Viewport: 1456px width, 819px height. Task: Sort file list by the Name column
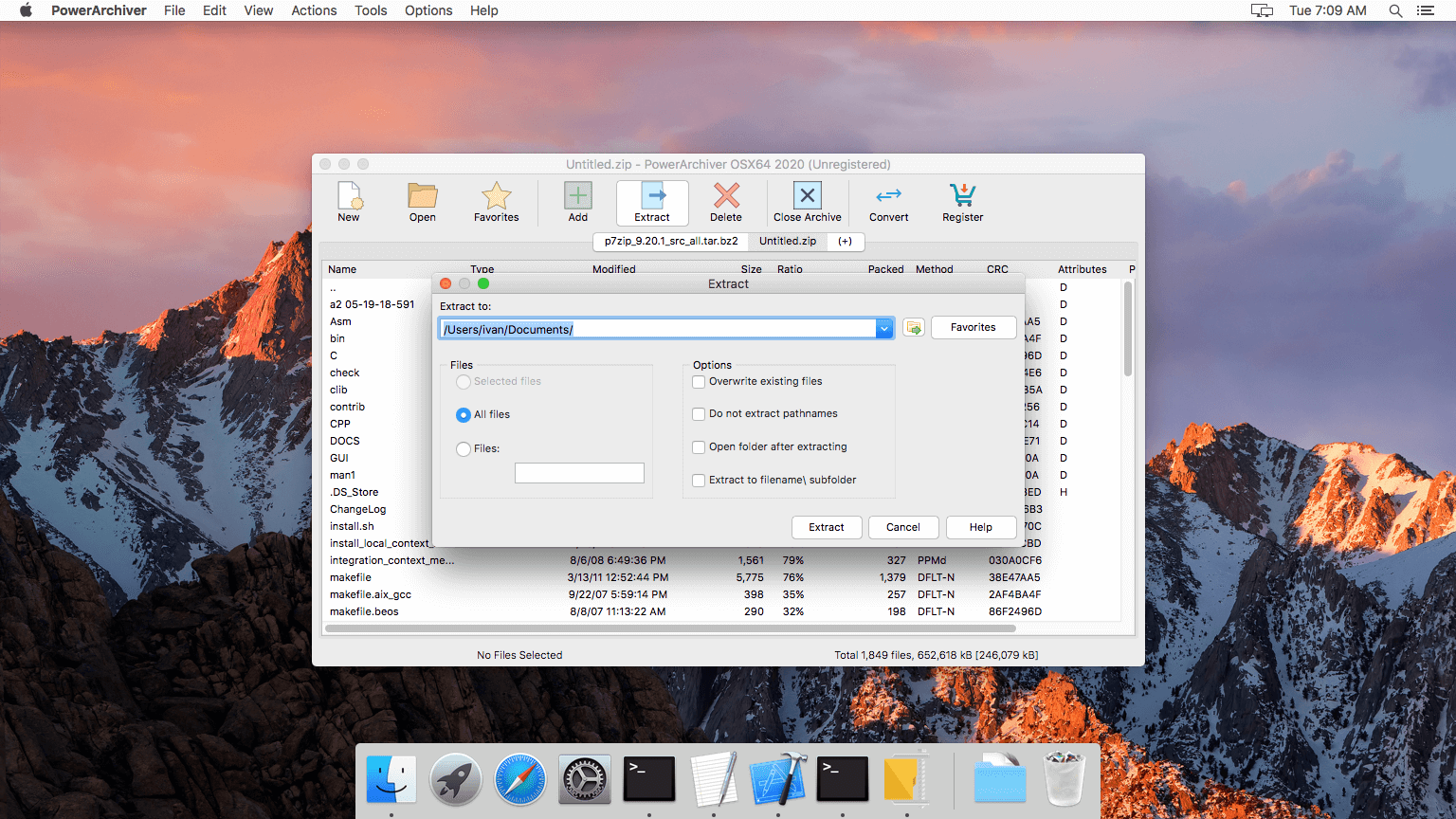click(342, 269)
